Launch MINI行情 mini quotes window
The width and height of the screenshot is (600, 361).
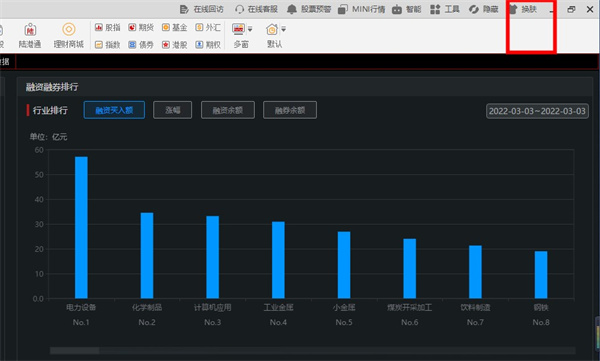pos(362,9)
